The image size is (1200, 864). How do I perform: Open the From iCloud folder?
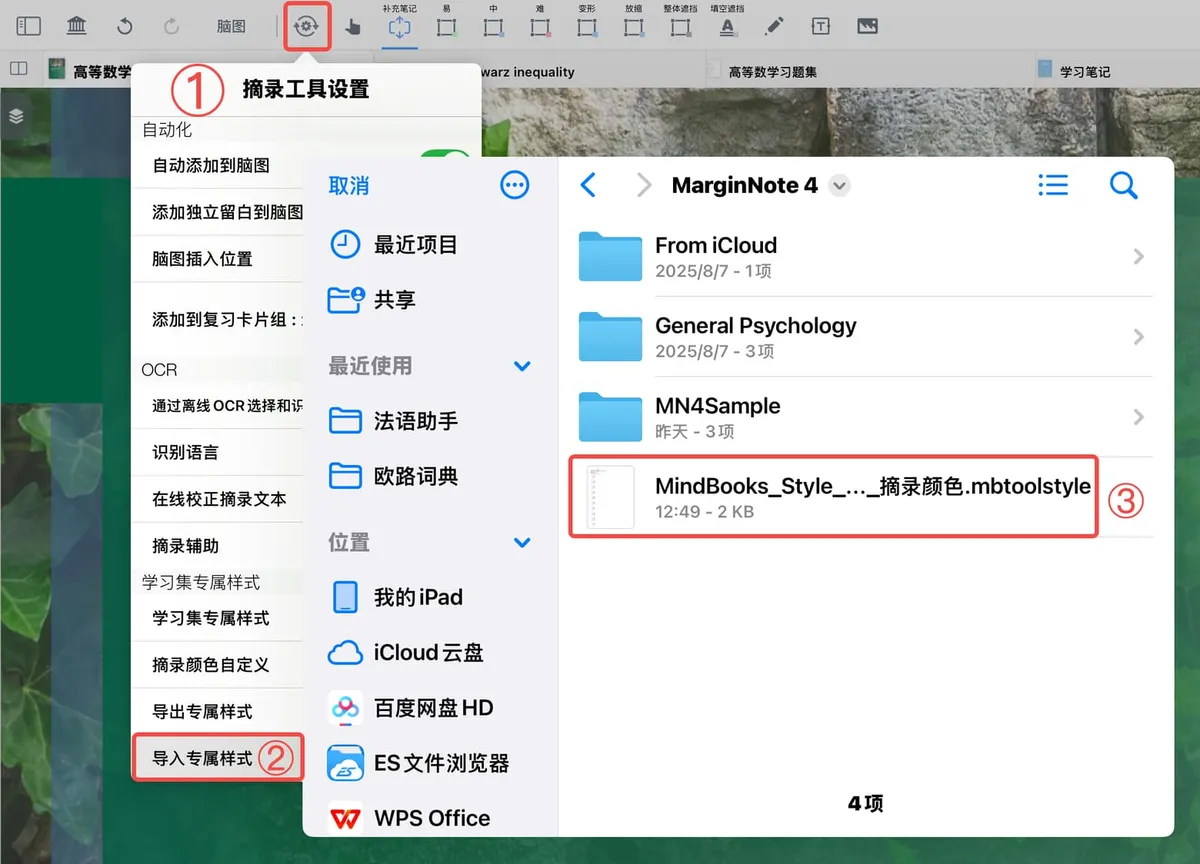pyautogui.click(x=864, y=257)
